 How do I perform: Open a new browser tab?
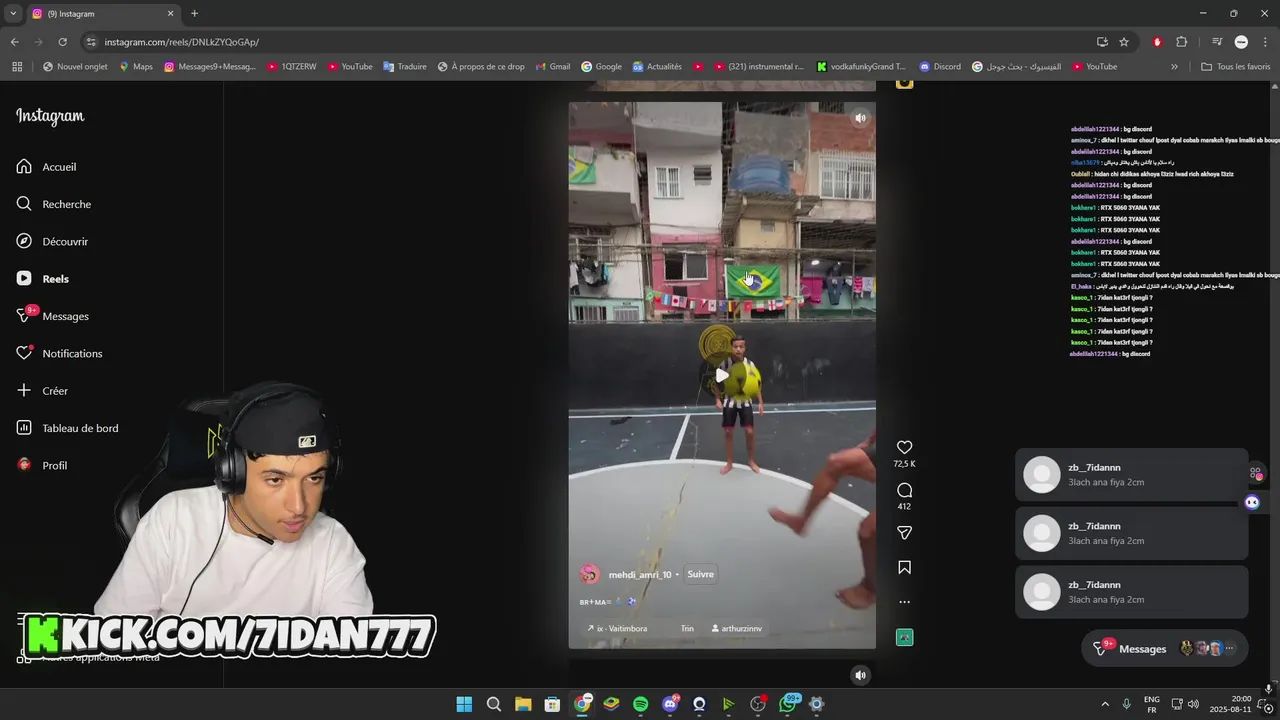click(194, 14)
